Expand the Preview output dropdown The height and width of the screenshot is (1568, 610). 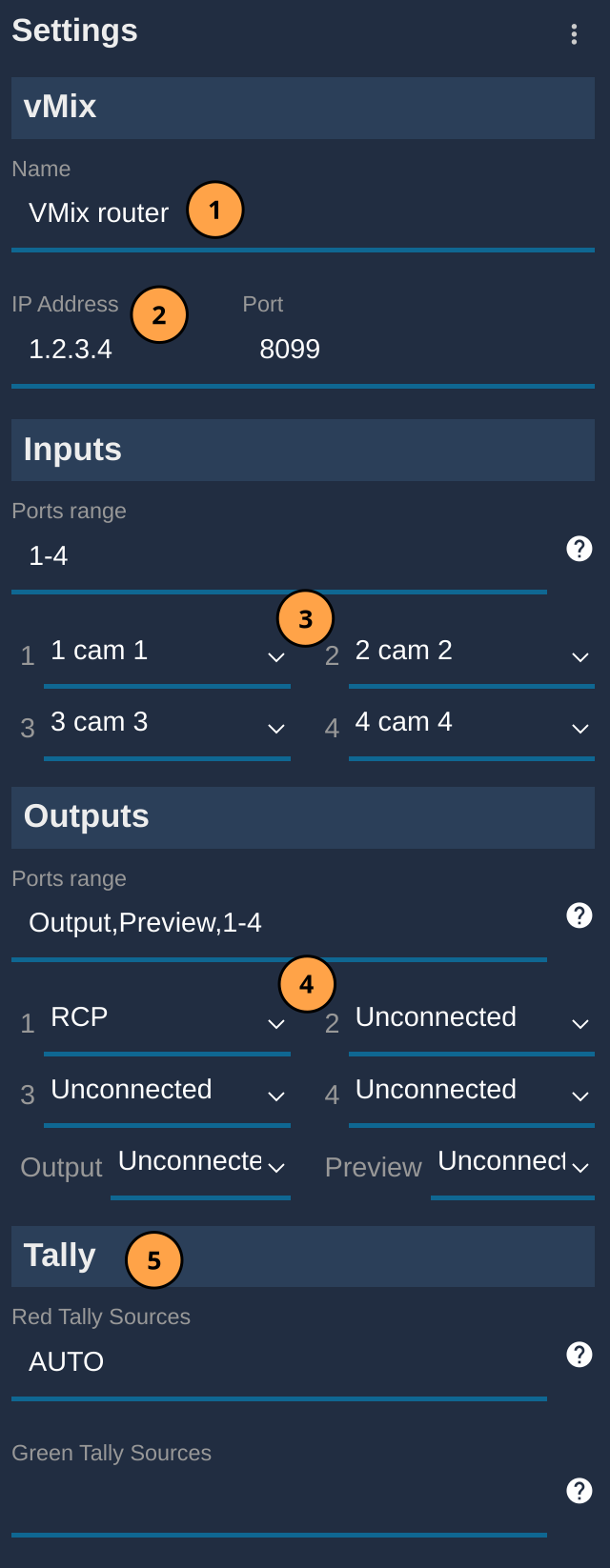click(x=513, y=1164)
